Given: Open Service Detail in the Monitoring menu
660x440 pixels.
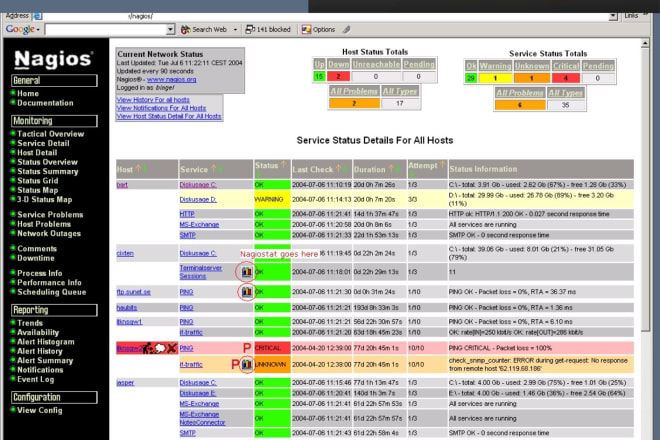Looking at the screenshot, I should coord(43,143).
